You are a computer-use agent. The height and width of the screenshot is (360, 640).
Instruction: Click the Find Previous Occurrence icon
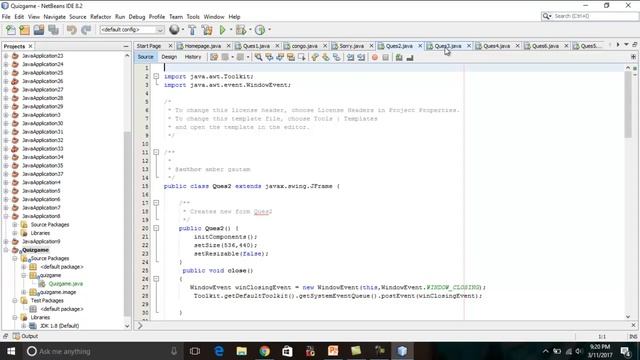tap(269, 58)
